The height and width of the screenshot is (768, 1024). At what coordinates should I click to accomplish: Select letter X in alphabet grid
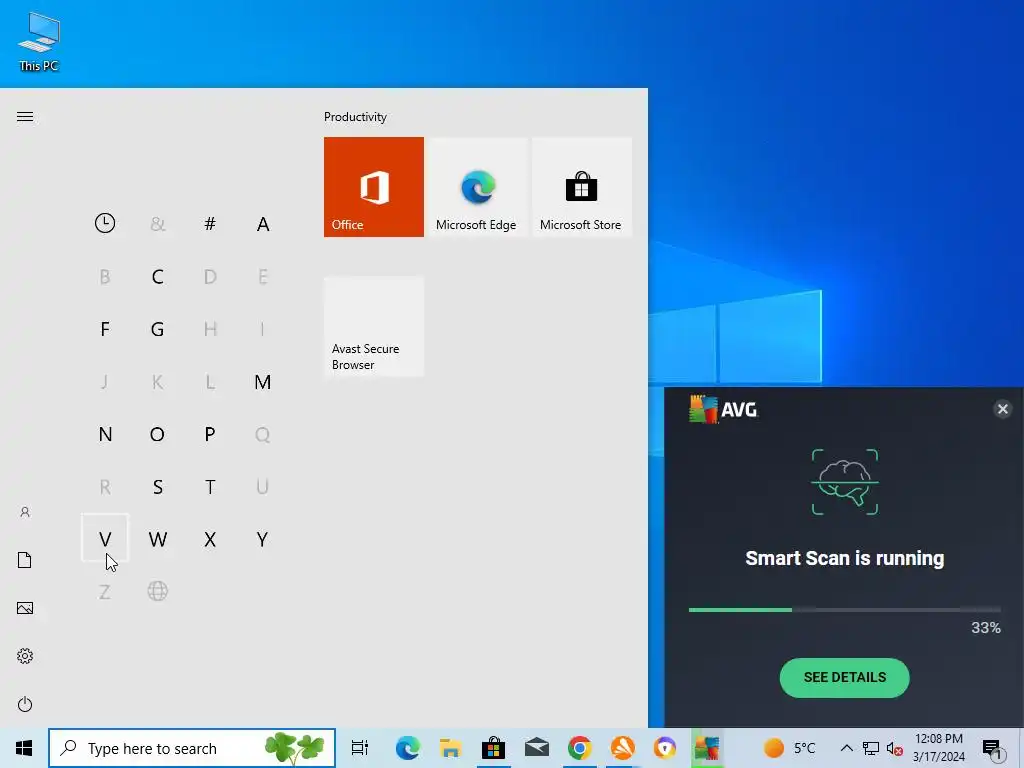coord(210,539)
